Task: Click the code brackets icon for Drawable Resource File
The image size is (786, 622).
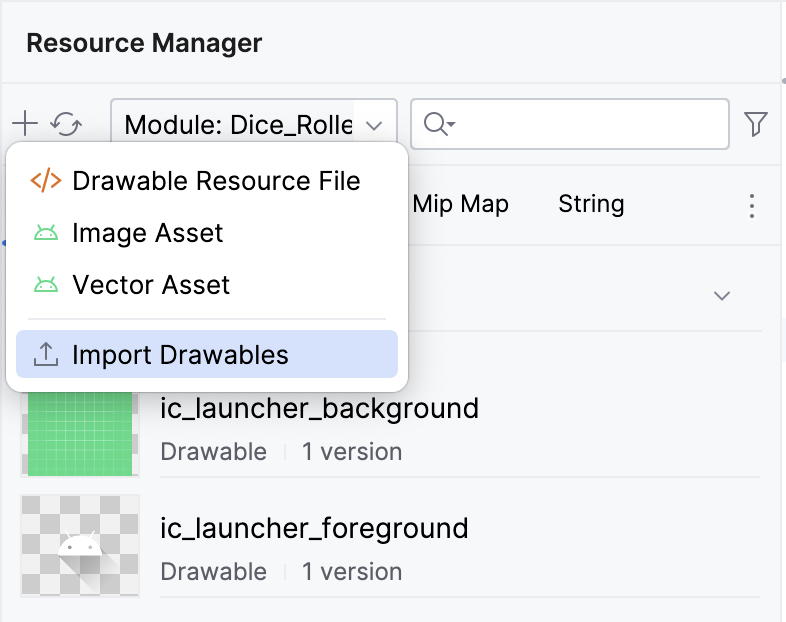Action: (45, 181)
